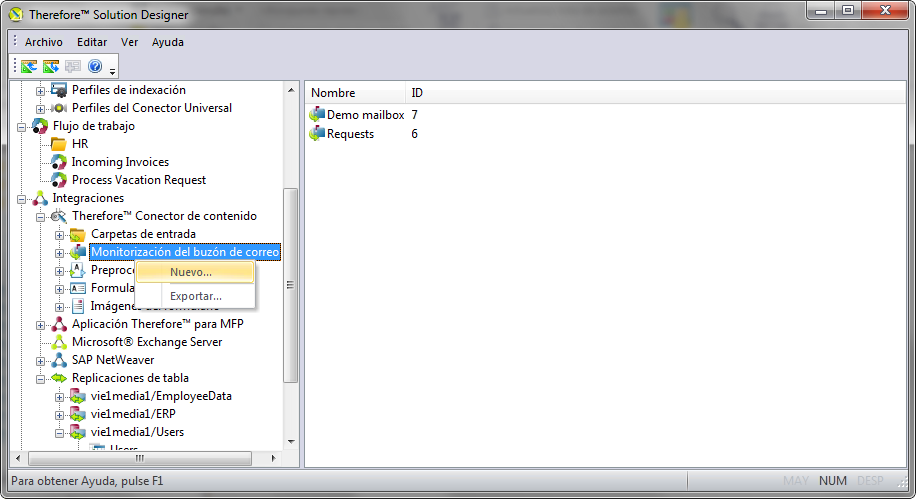Expand Monitorización del buzón de correo node

coord(60,254)
